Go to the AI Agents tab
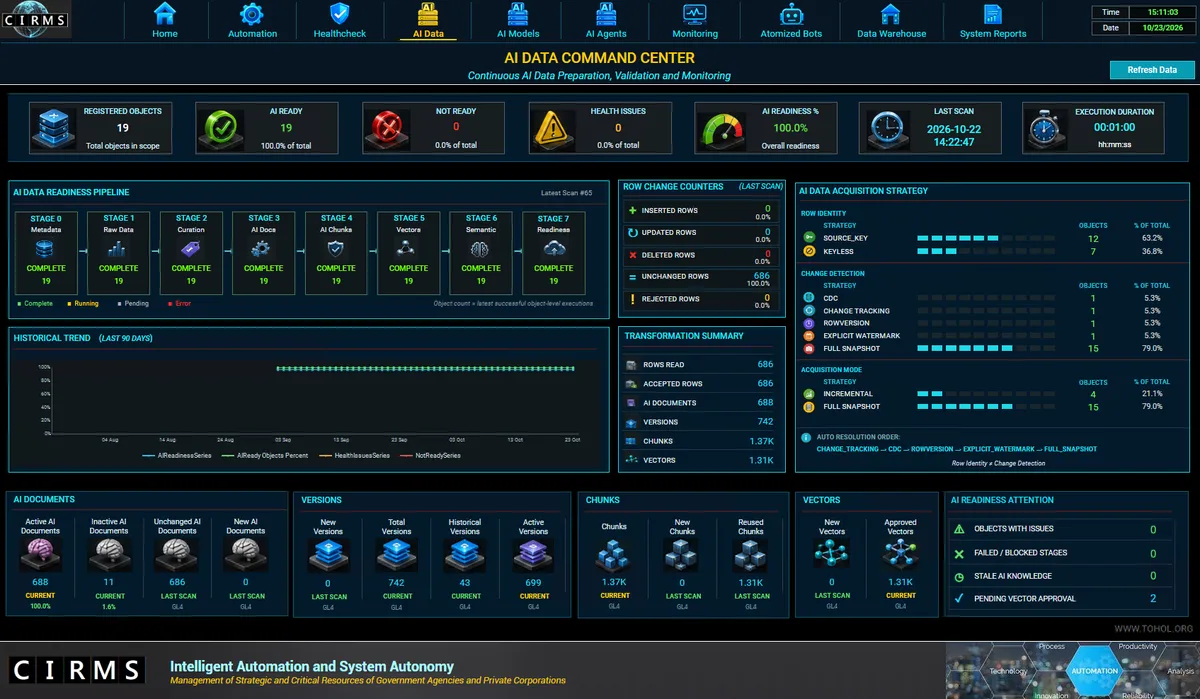The height and width of the screenshot is (699, 1200). (605, 20)
